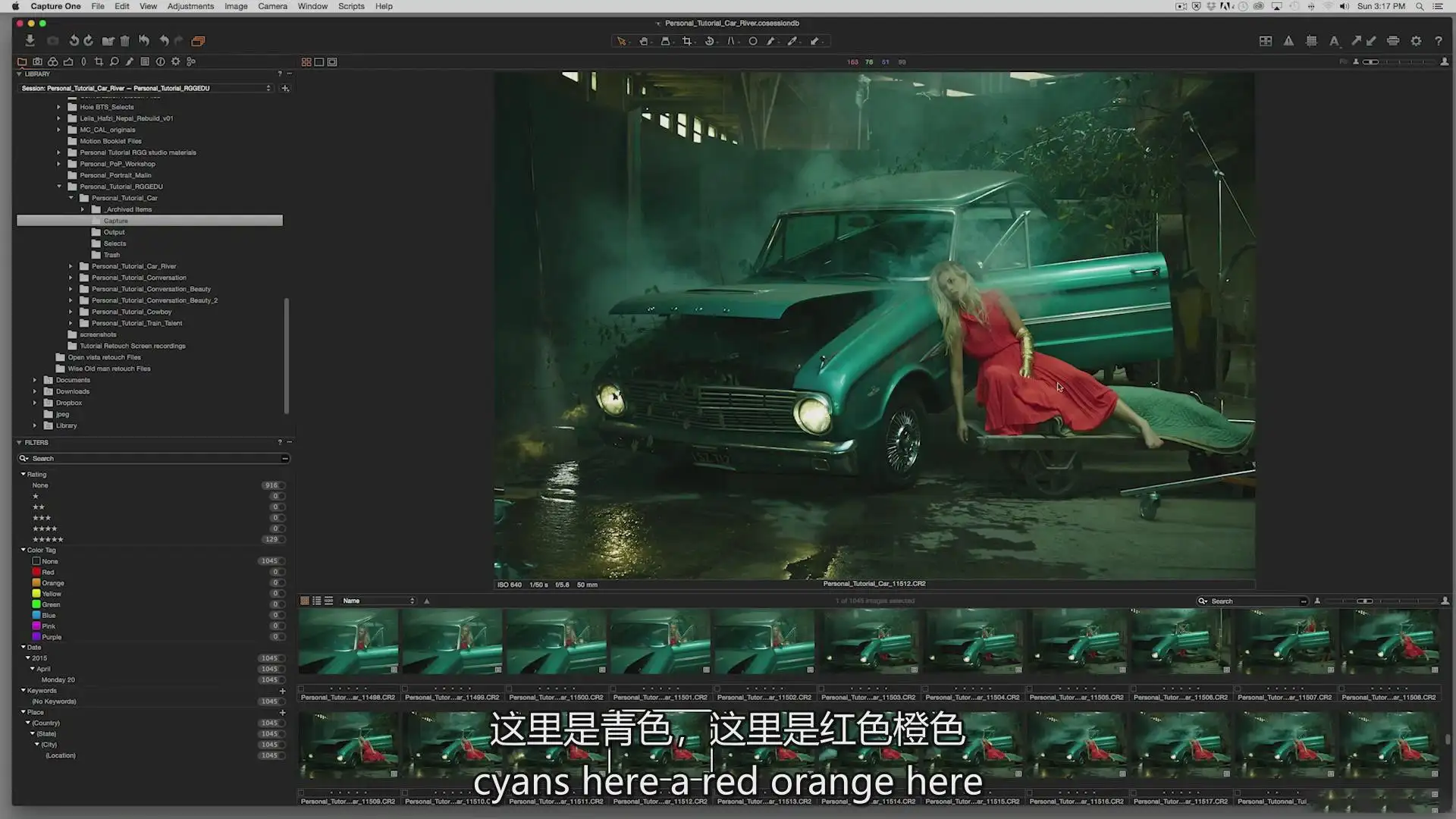Collapse the Color Tag filter section

pyautogui.click(x=23, y=550)
